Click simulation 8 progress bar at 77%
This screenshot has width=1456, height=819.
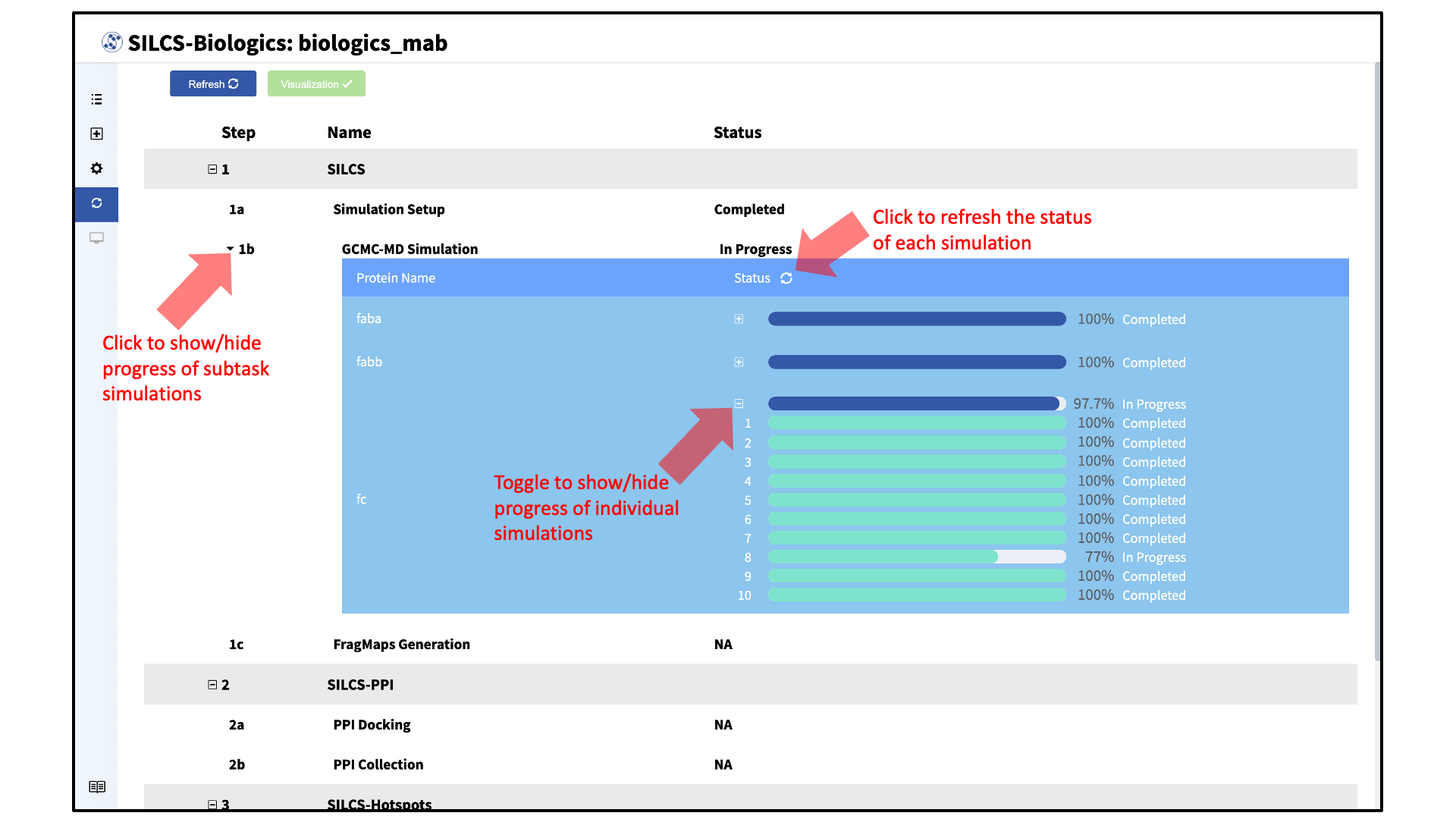pyautogui.click(x=917, y=557)
